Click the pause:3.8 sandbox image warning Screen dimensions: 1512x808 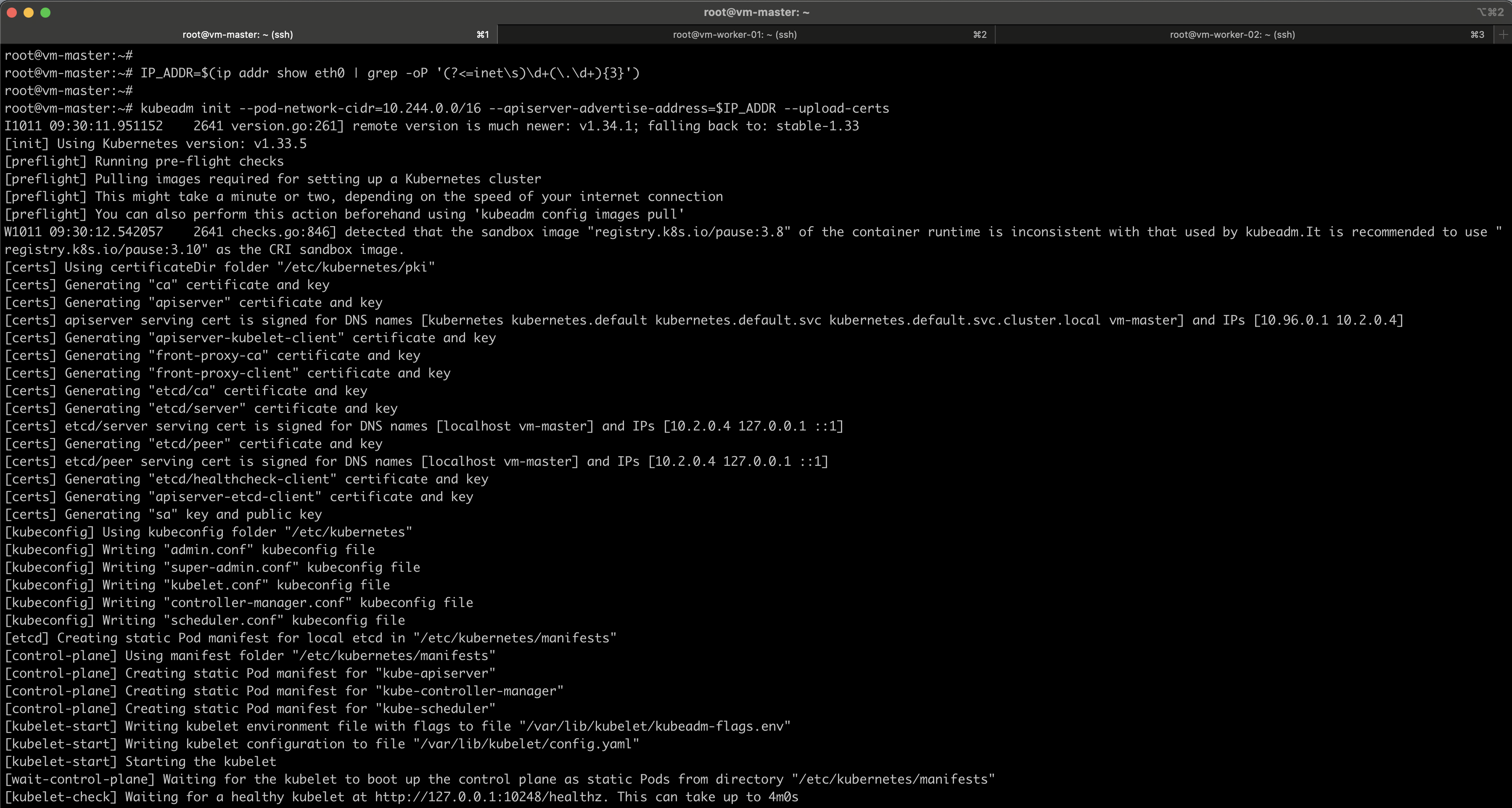[x=690, y=232]
